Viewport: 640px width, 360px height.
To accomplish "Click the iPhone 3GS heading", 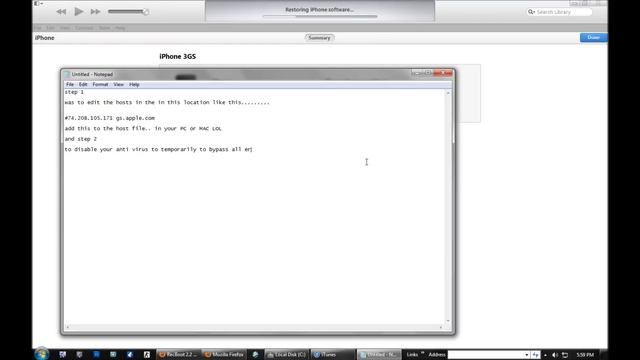I will point(178,56).
